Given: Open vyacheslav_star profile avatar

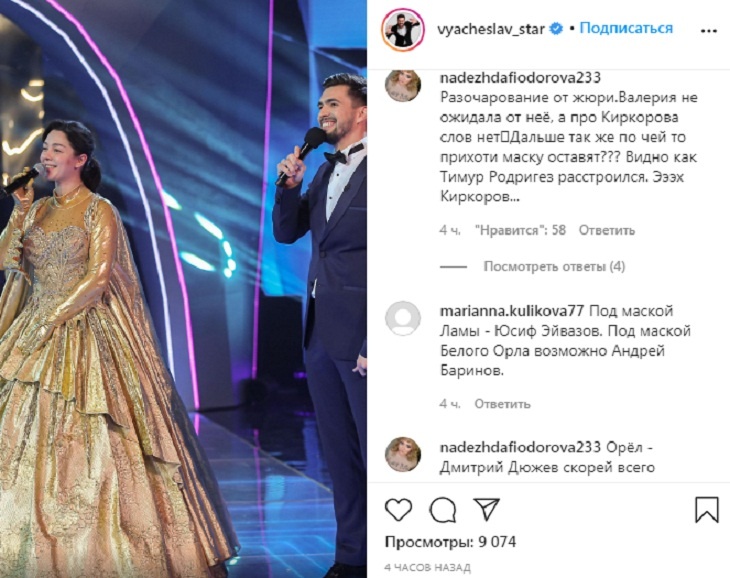Looking at the screenshot, I should (x=403, y=29).
